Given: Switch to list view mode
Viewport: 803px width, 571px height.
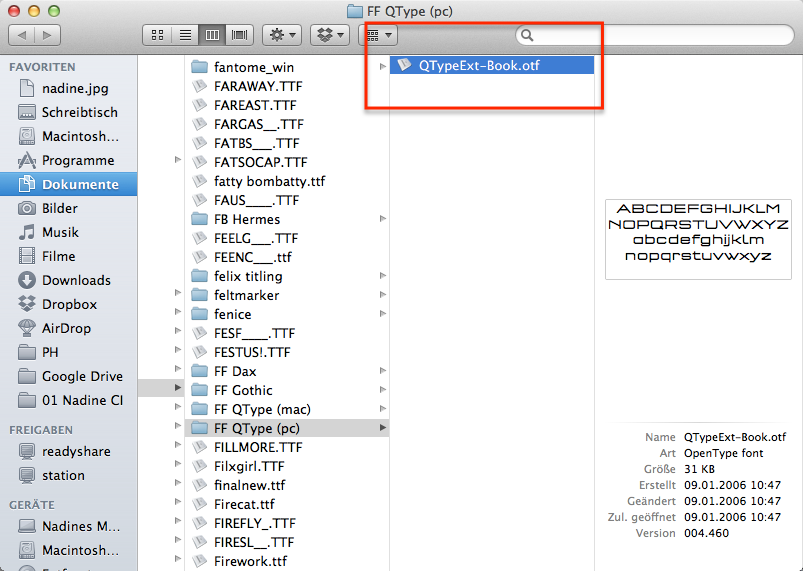Looking at the screenshot, I should (185, 35).
